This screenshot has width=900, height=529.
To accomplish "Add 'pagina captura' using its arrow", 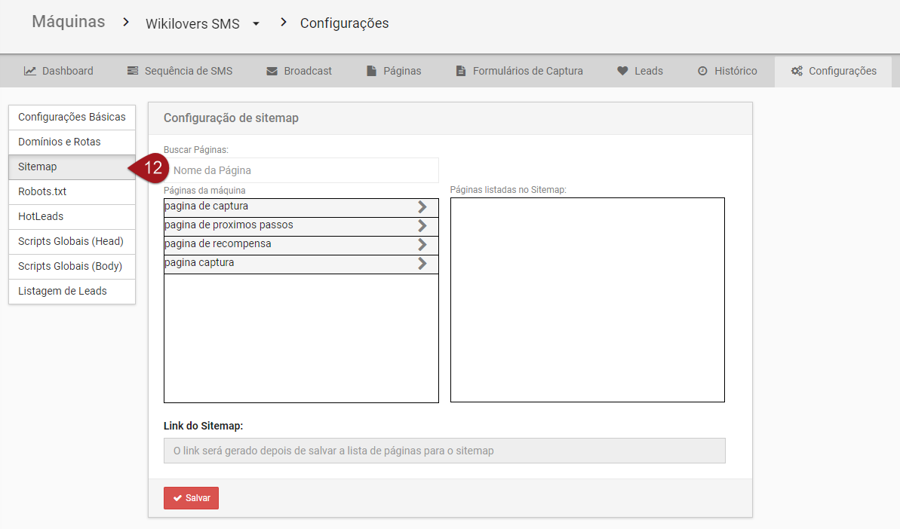I will click(422, 264).
